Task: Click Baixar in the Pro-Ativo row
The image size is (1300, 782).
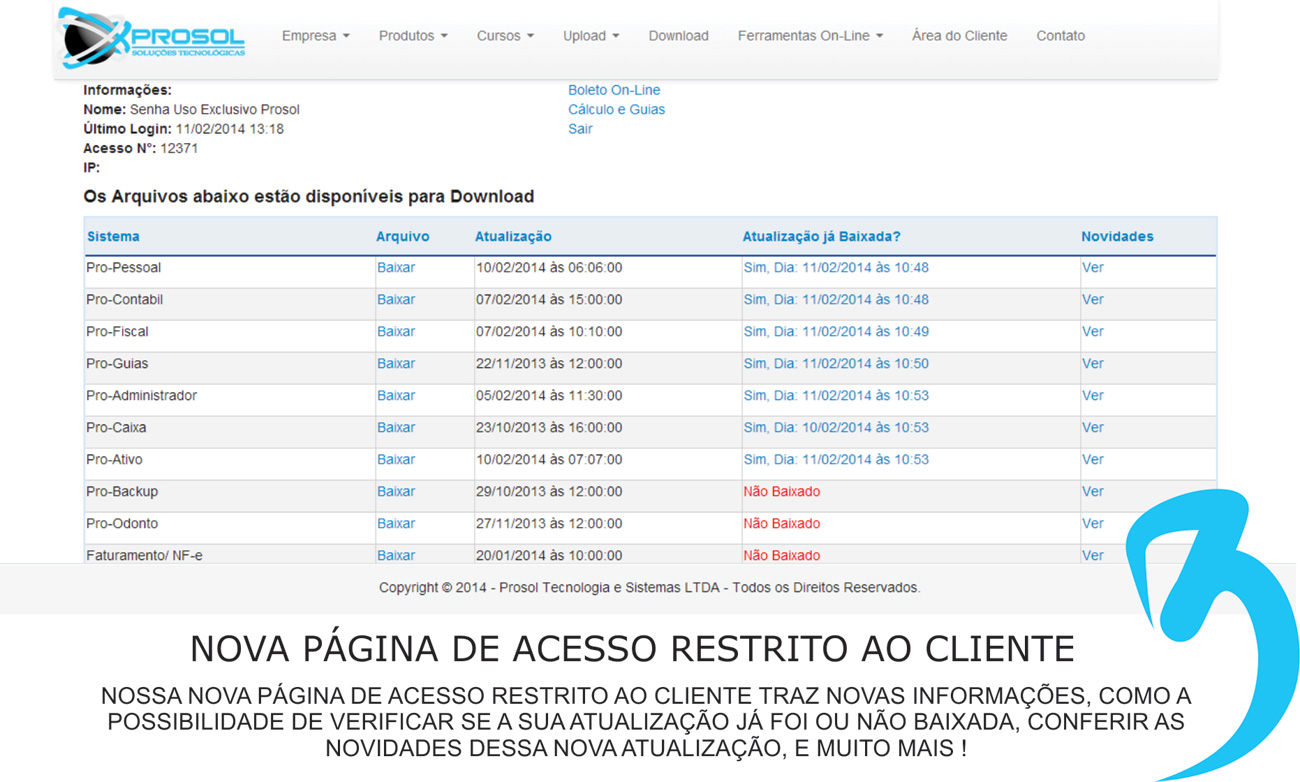Action: (396, 460)
